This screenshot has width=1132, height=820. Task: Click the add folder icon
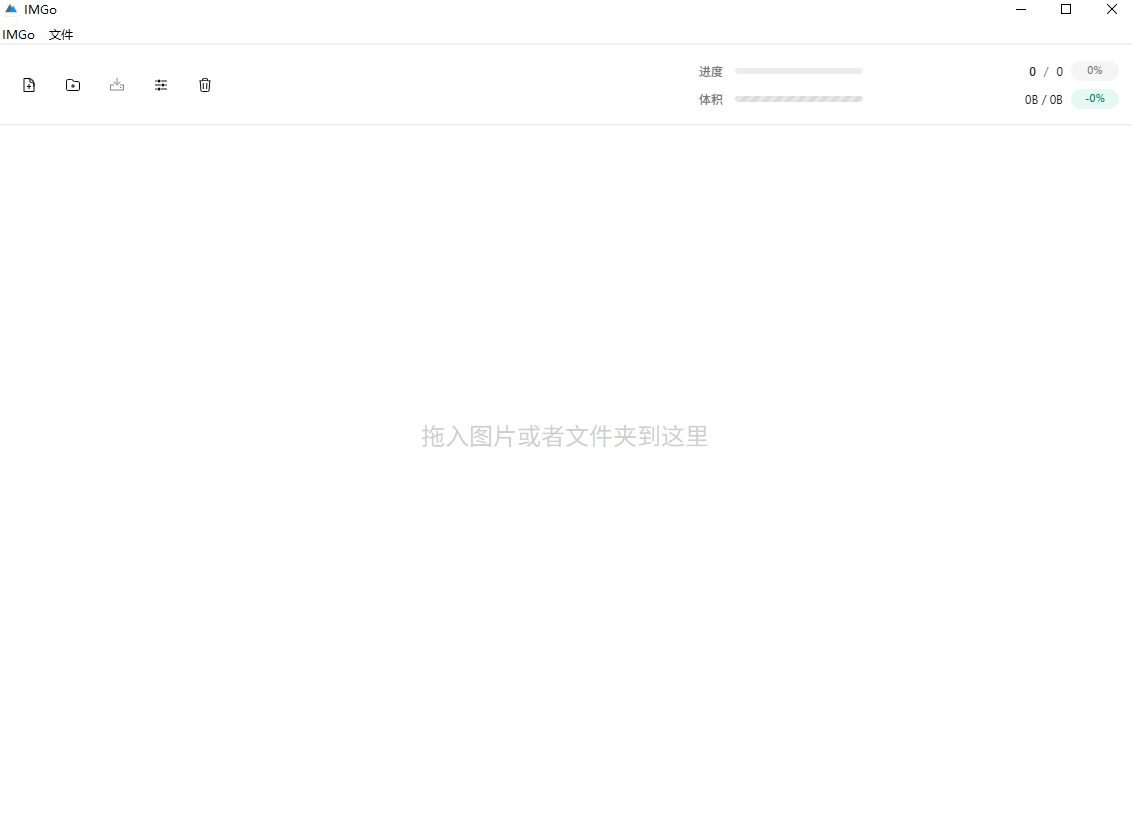[73, 85]
